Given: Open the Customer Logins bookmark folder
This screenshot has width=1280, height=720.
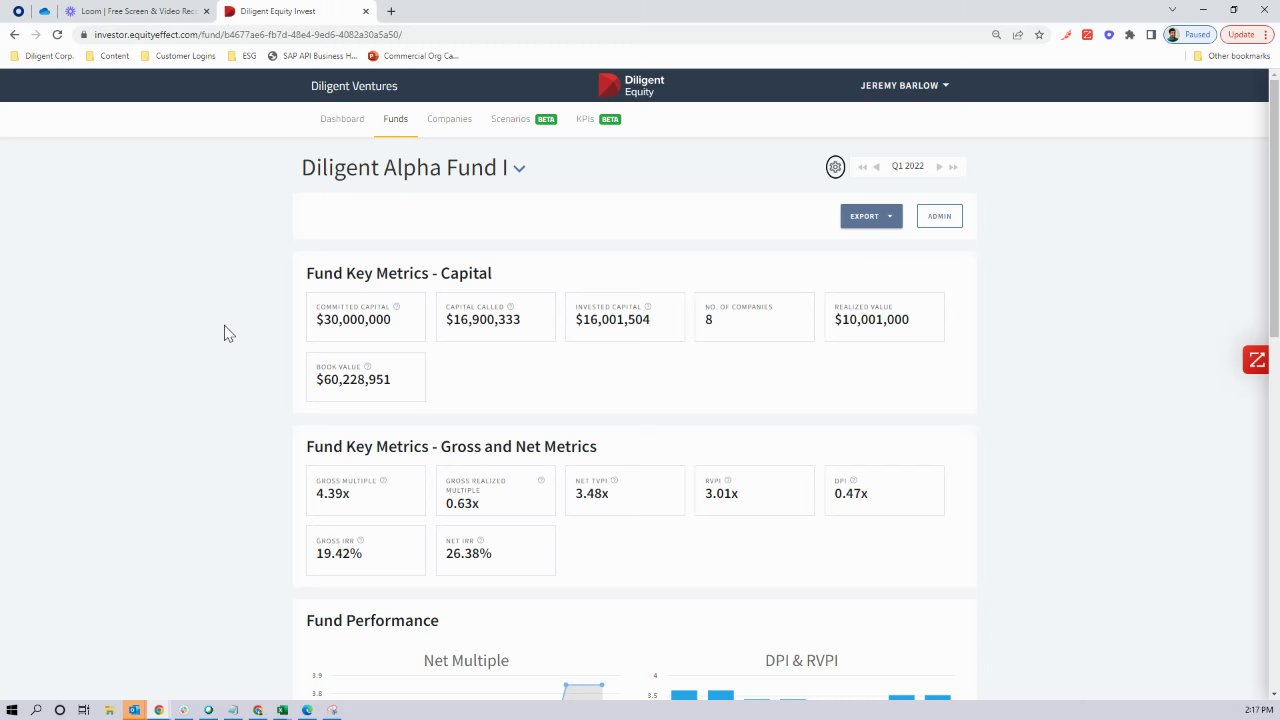Looking at the screenshot, I should [x=178, y=56].
